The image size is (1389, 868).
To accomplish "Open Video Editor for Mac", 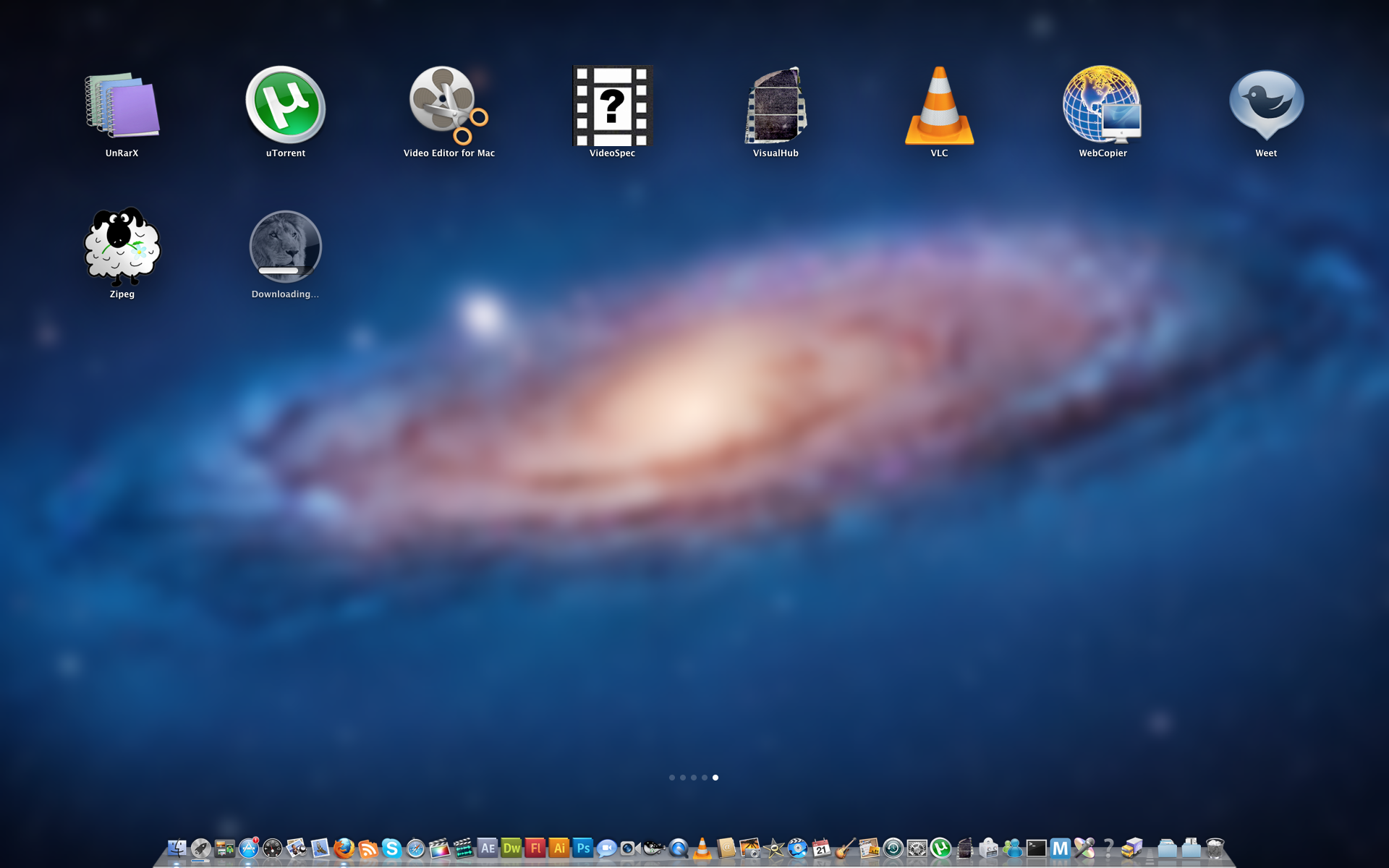I will [449, 106].
